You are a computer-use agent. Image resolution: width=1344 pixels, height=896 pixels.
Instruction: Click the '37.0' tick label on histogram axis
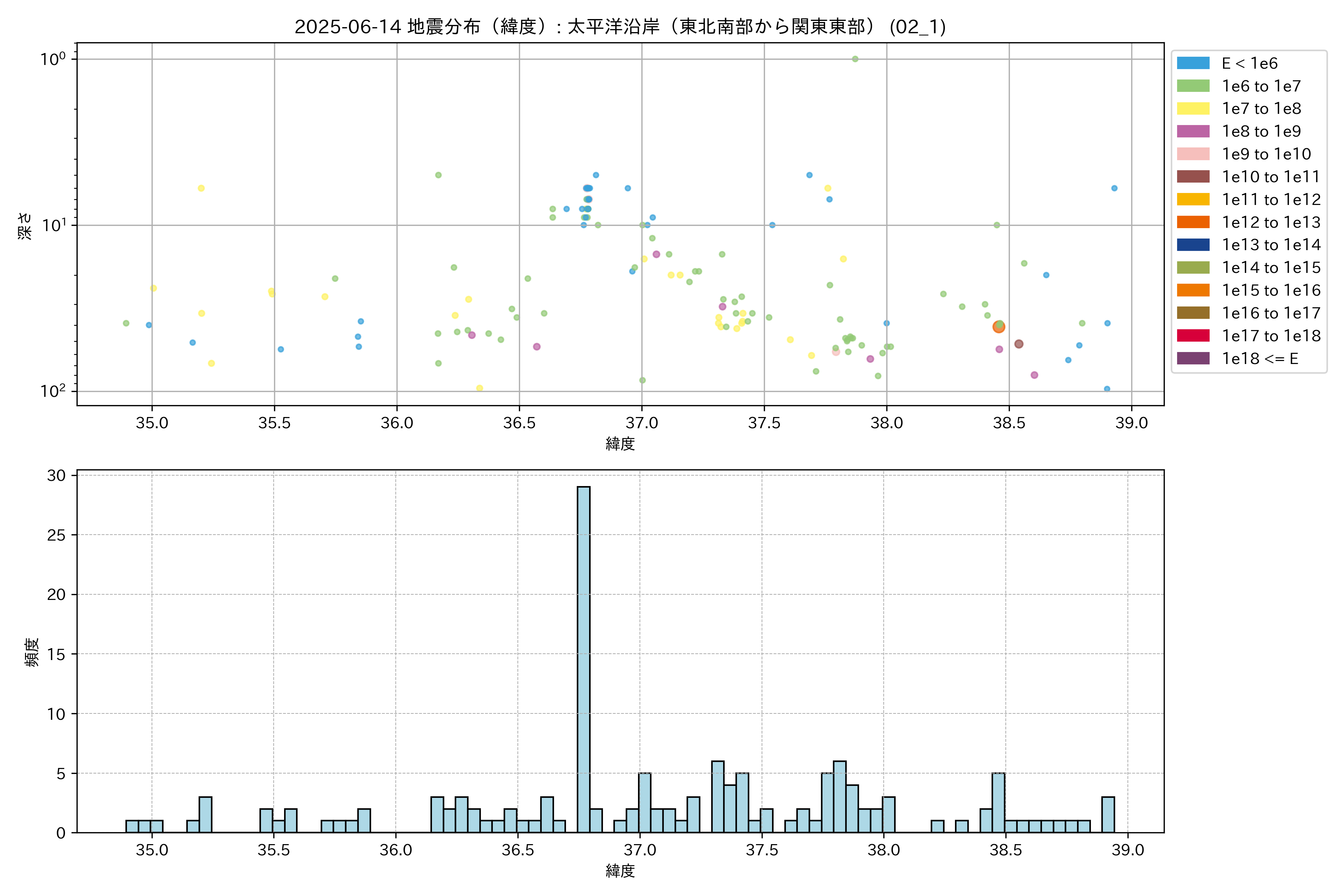click(640, 850)
